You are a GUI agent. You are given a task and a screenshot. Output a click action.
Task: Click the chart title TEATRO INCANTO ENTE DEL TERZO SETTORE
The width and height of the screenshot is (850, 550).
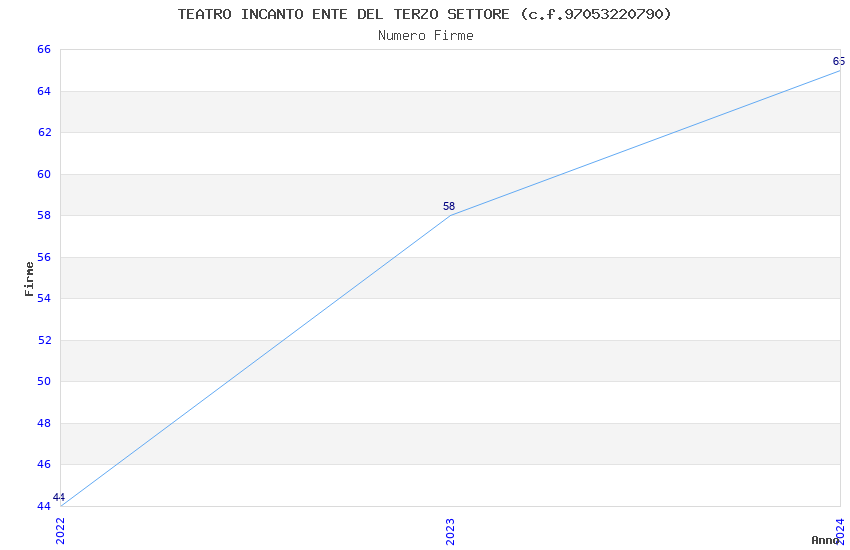[x=424, y=14]
